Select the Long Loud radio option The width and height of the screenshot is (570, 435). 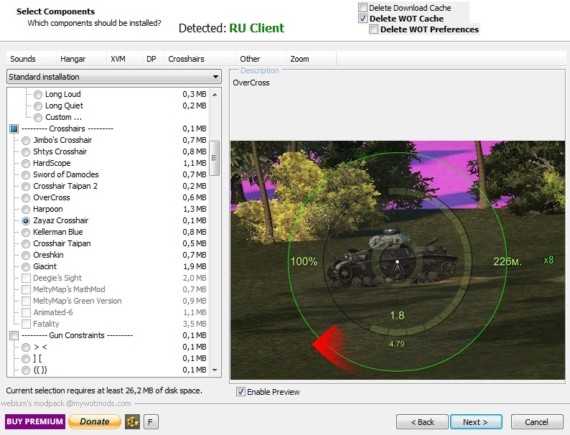(x=38, y=94)
